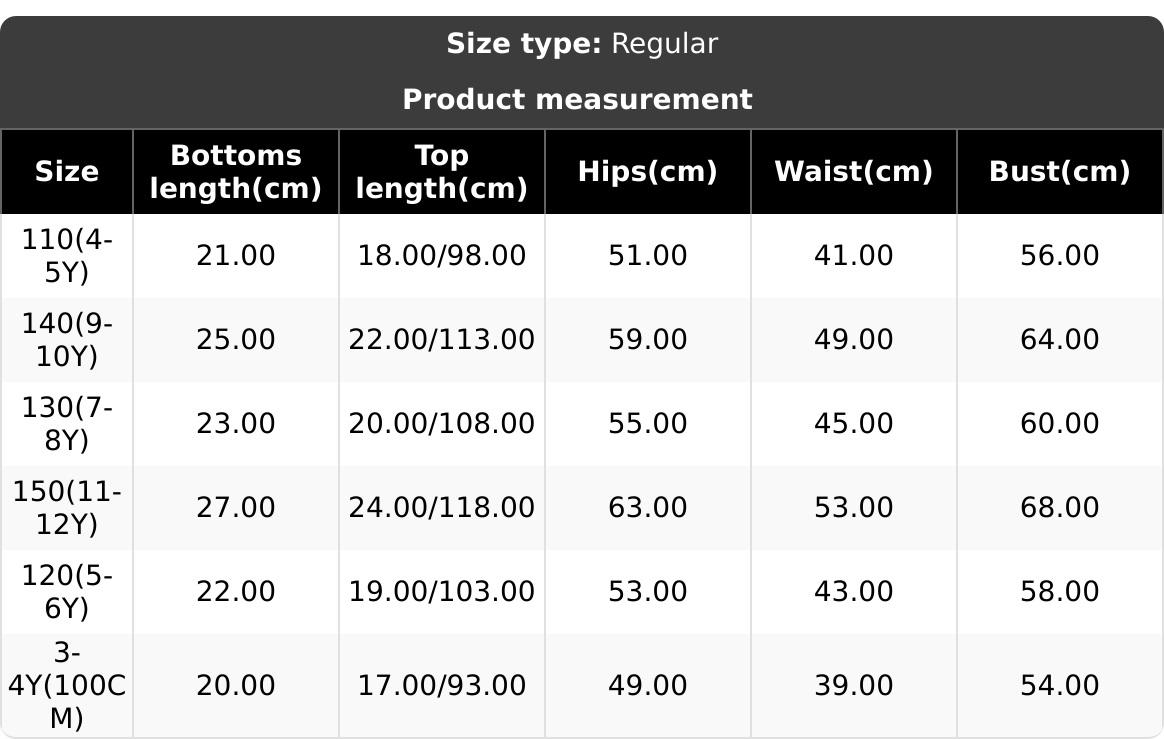Click the Size type: Regular heading
The image size is (1164, 739).
coord(582,44)
